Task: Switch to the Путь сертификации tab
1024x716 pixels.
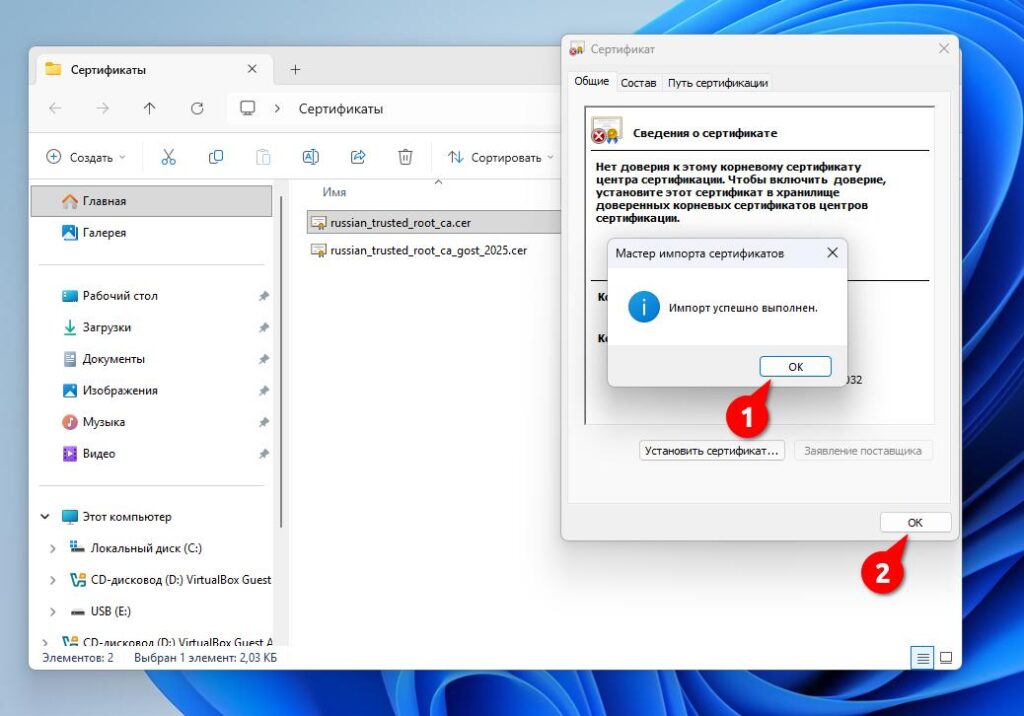Action: tap(717, 83)
